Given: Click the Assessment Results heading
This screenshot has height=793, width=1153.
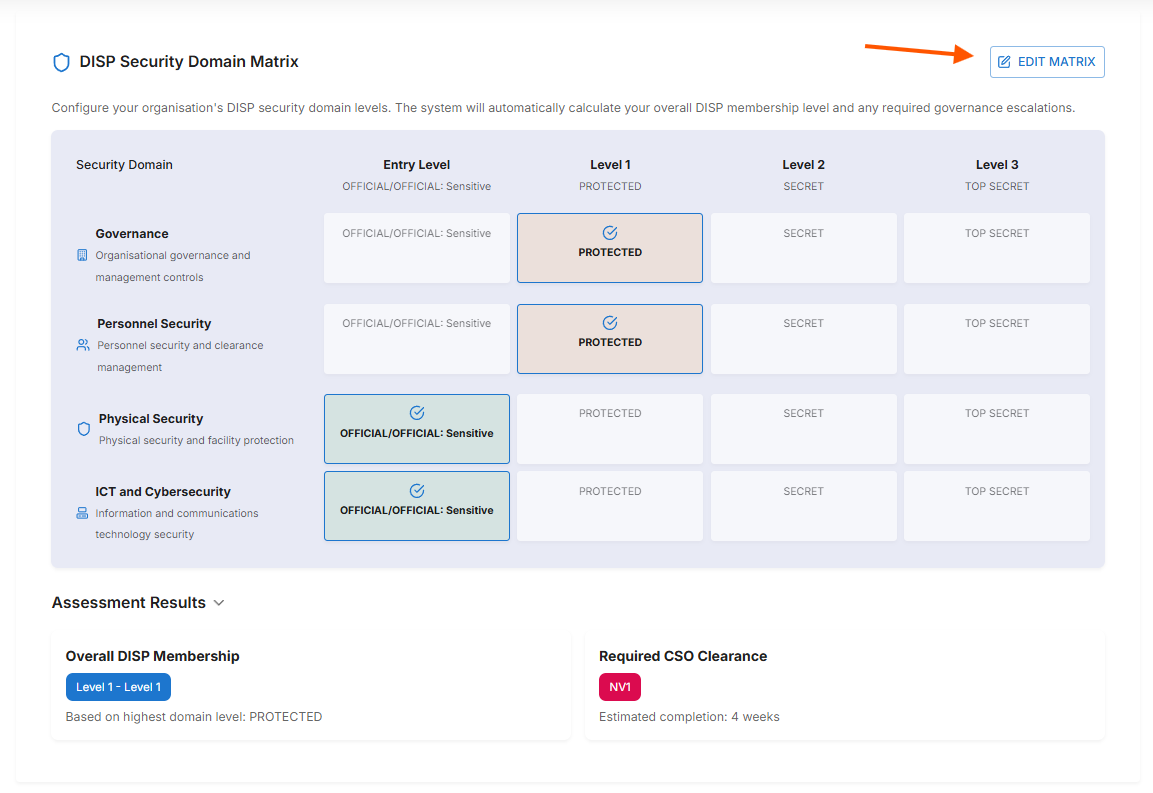Looking at the screenshot, I should [129, 603].
